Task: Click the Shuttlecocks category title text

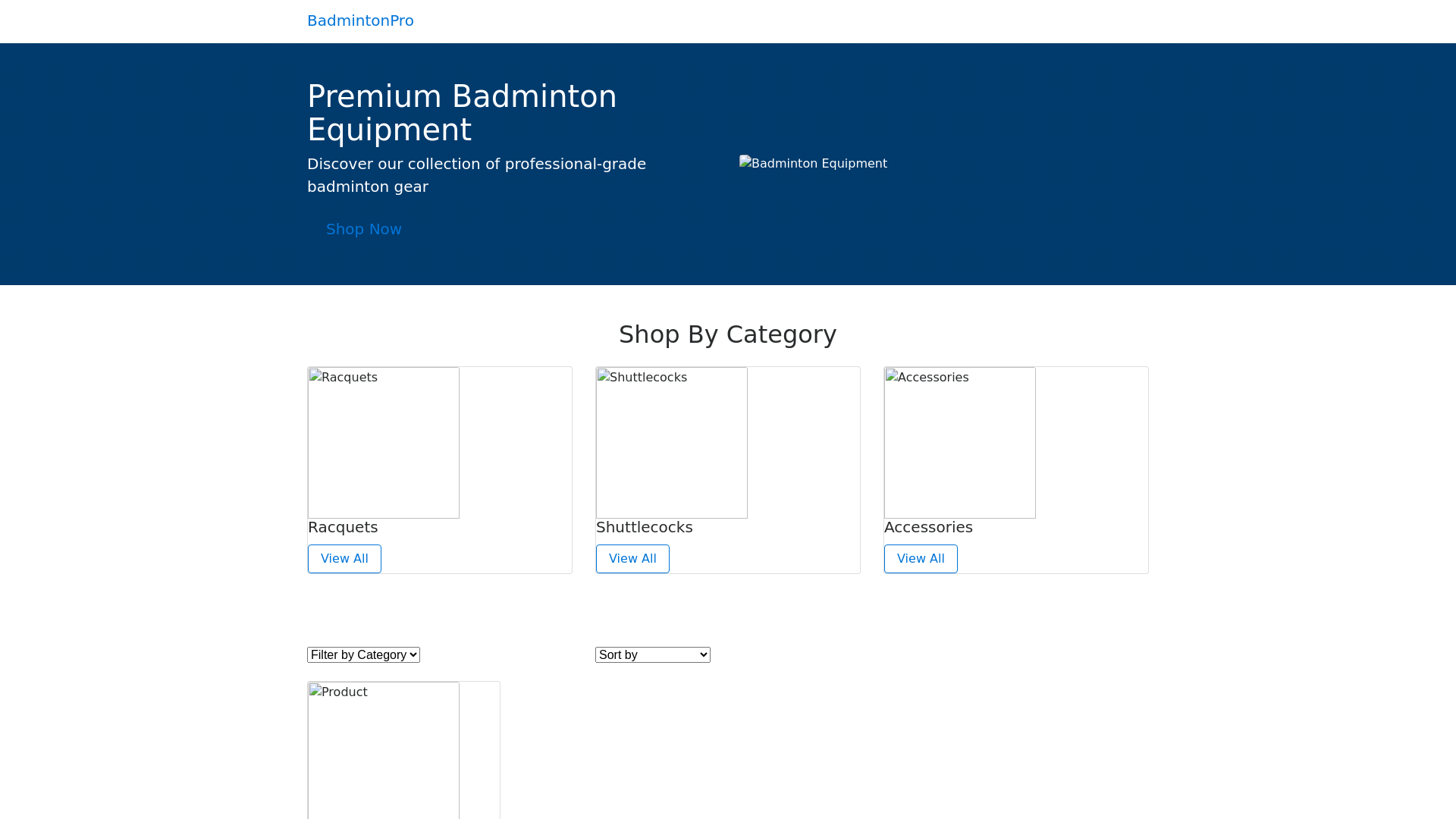Action: point(644,527)
